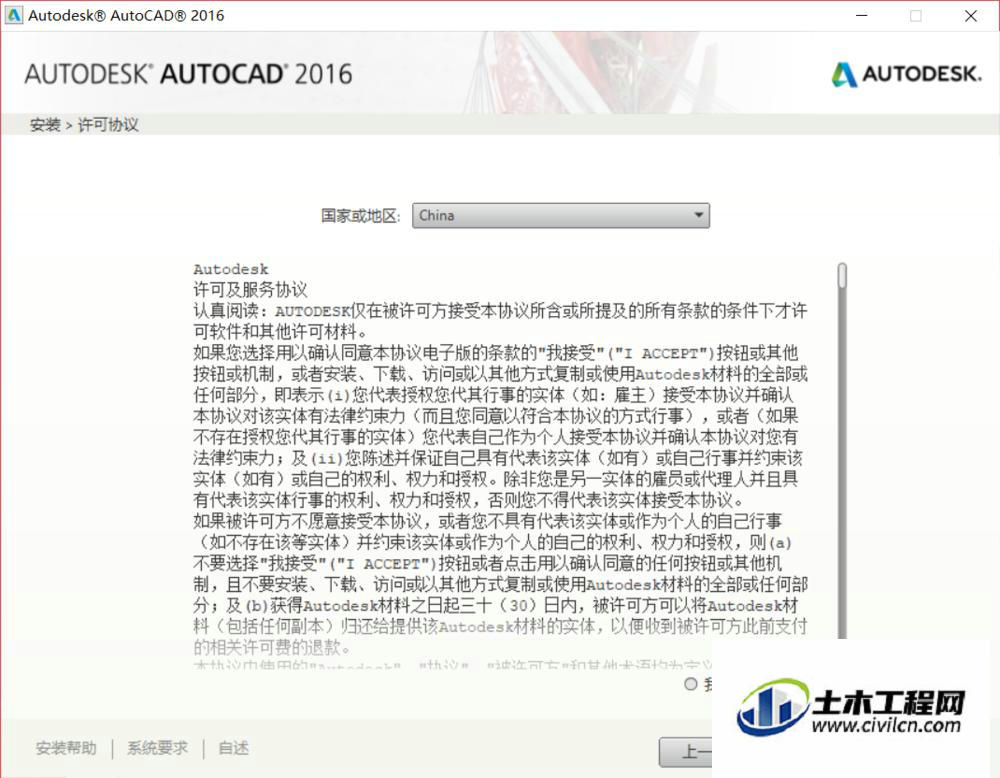
Task: Open the 系统要求 system requirements link
Action: click(158, 748)
